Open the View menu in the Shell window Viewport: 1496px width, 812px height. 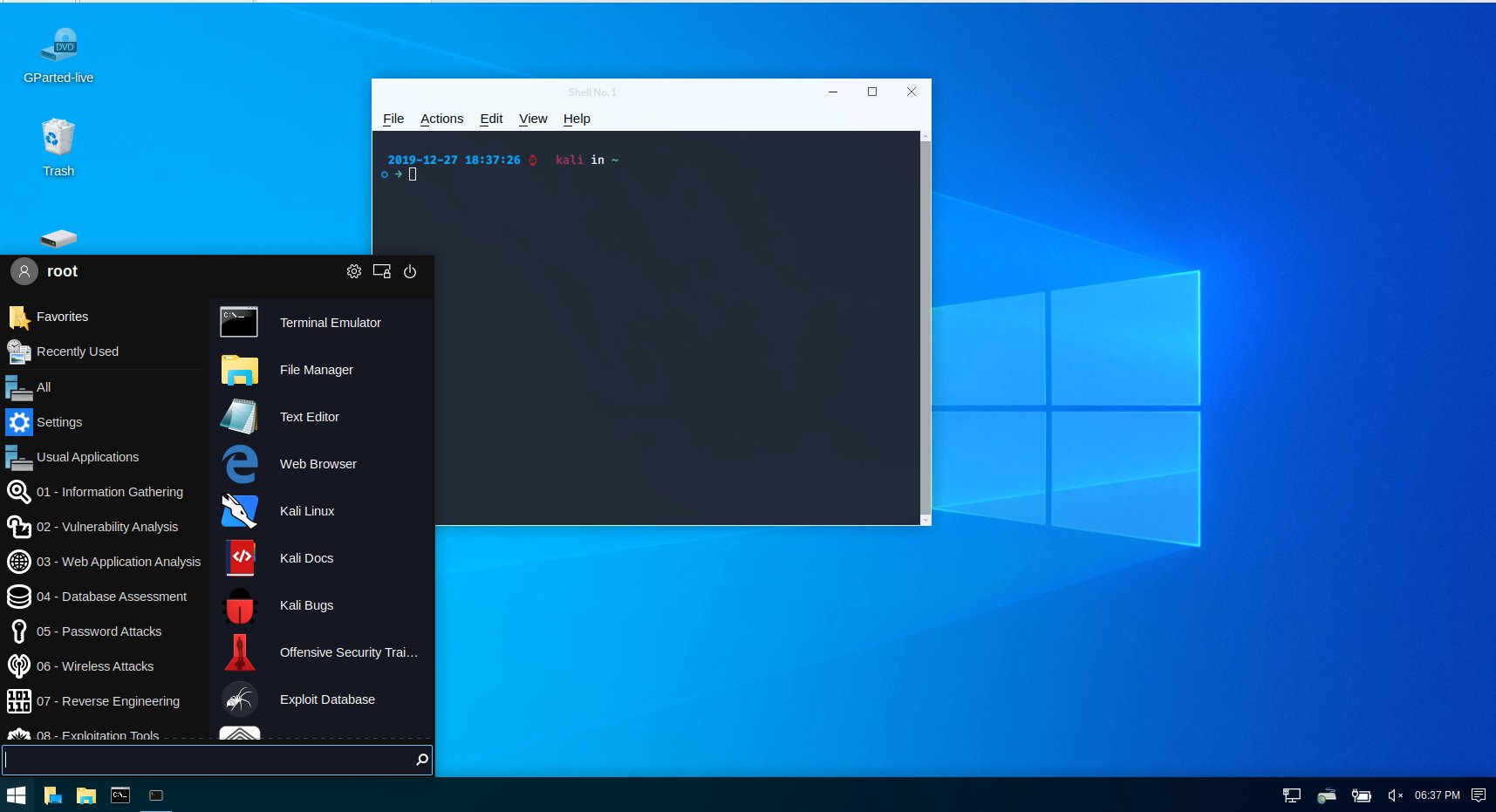pyautogui.click(x=533, y=119)
